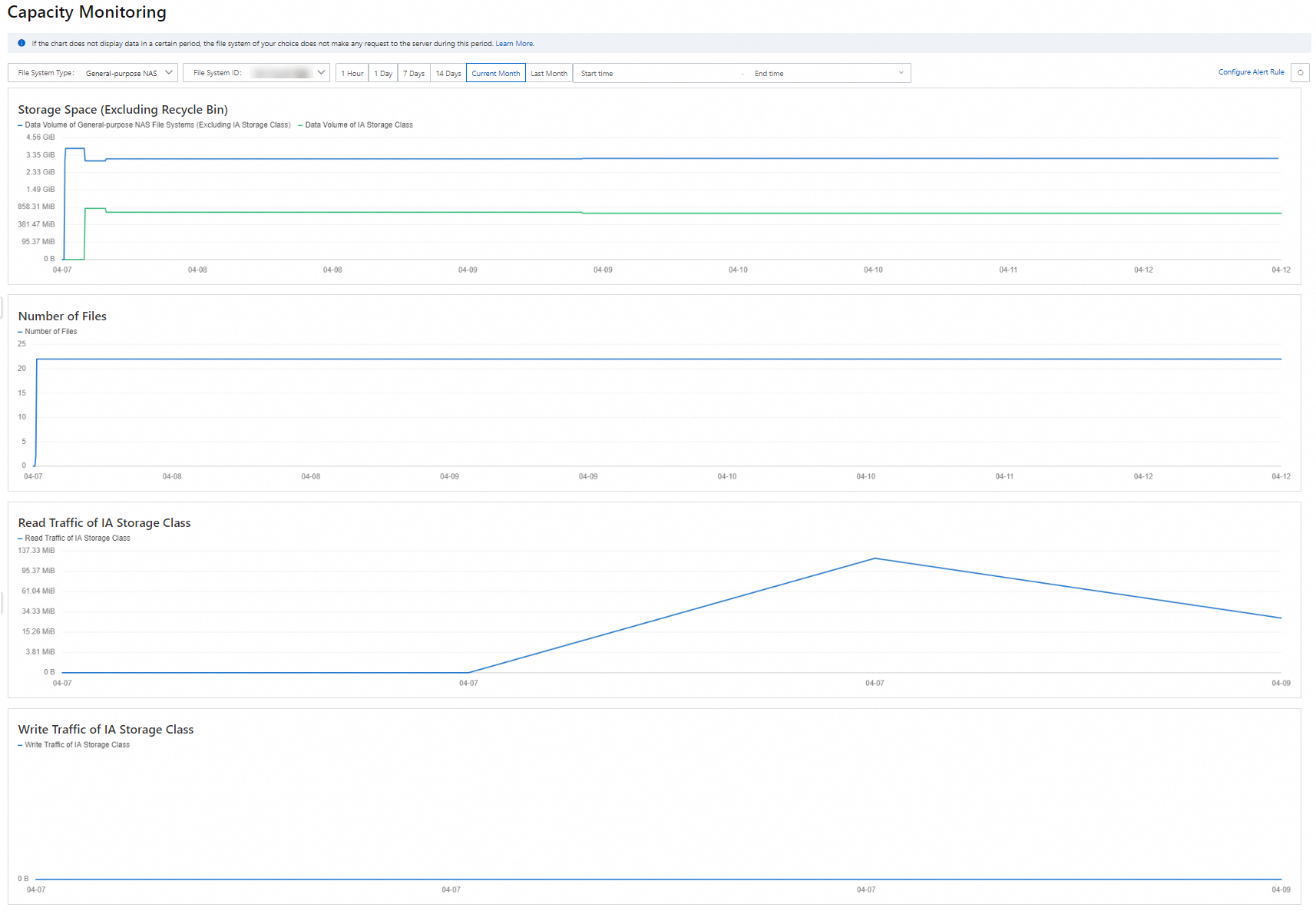Select the 14 Days time range
This screenshot has height=911, width=1316.
tap(448, 73)
